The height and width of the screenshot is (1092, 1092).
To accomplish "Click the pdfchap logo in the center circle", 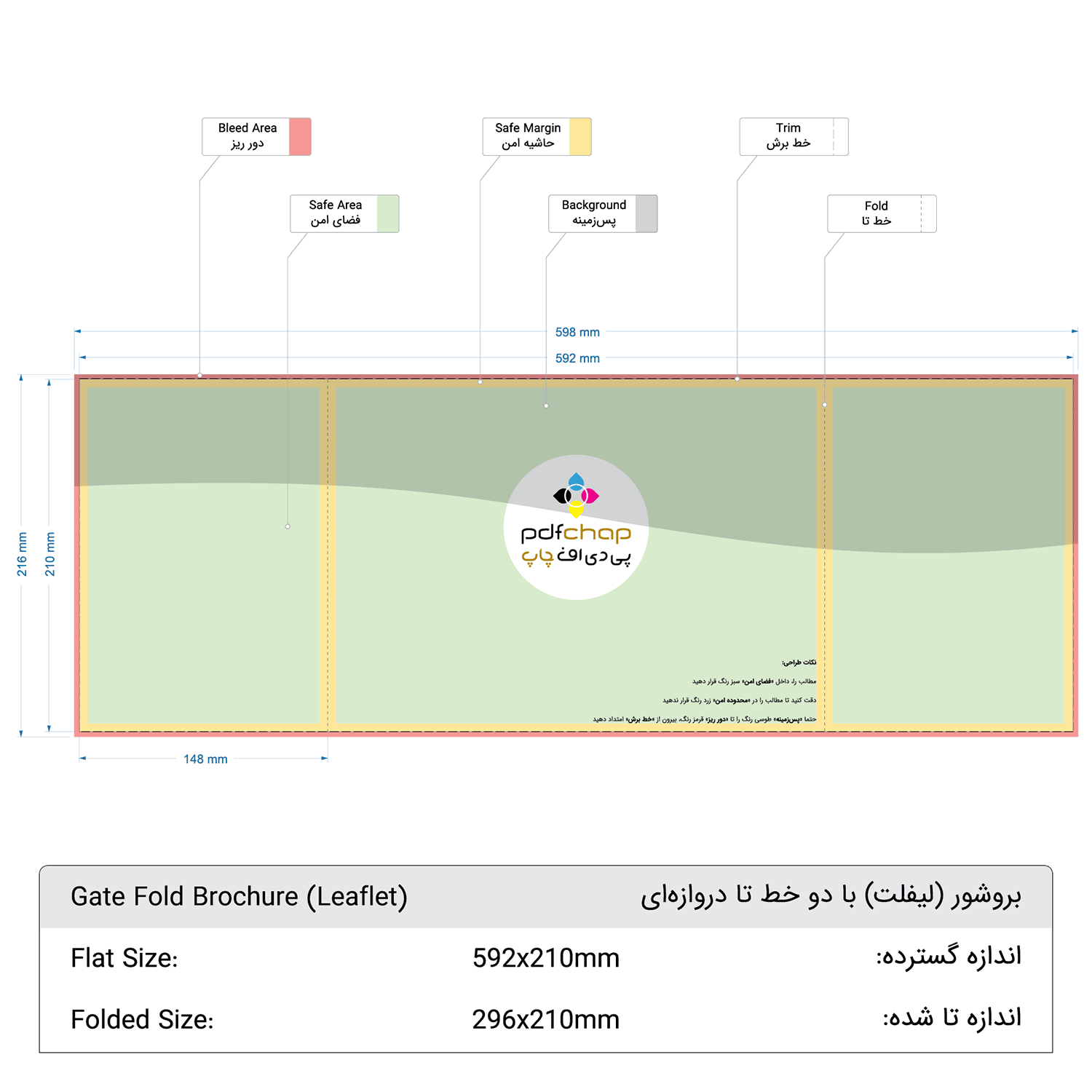I will (576, 527).
